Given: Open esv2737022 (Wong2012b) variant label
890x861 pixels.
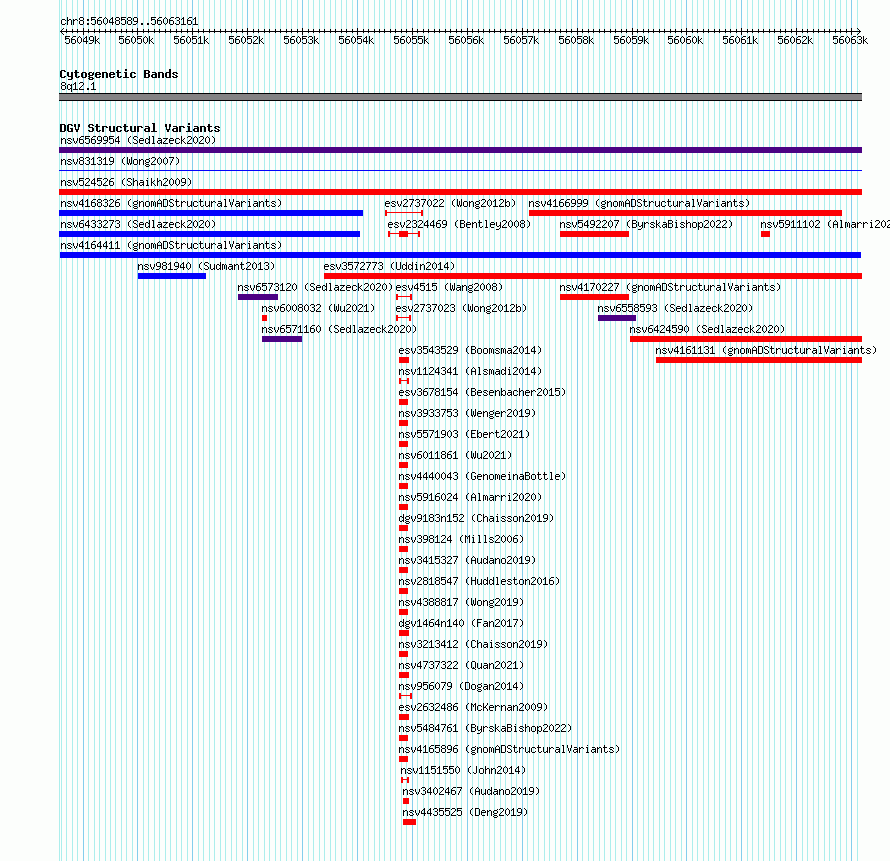Looking at the screenshot, I should click(450, 203).
